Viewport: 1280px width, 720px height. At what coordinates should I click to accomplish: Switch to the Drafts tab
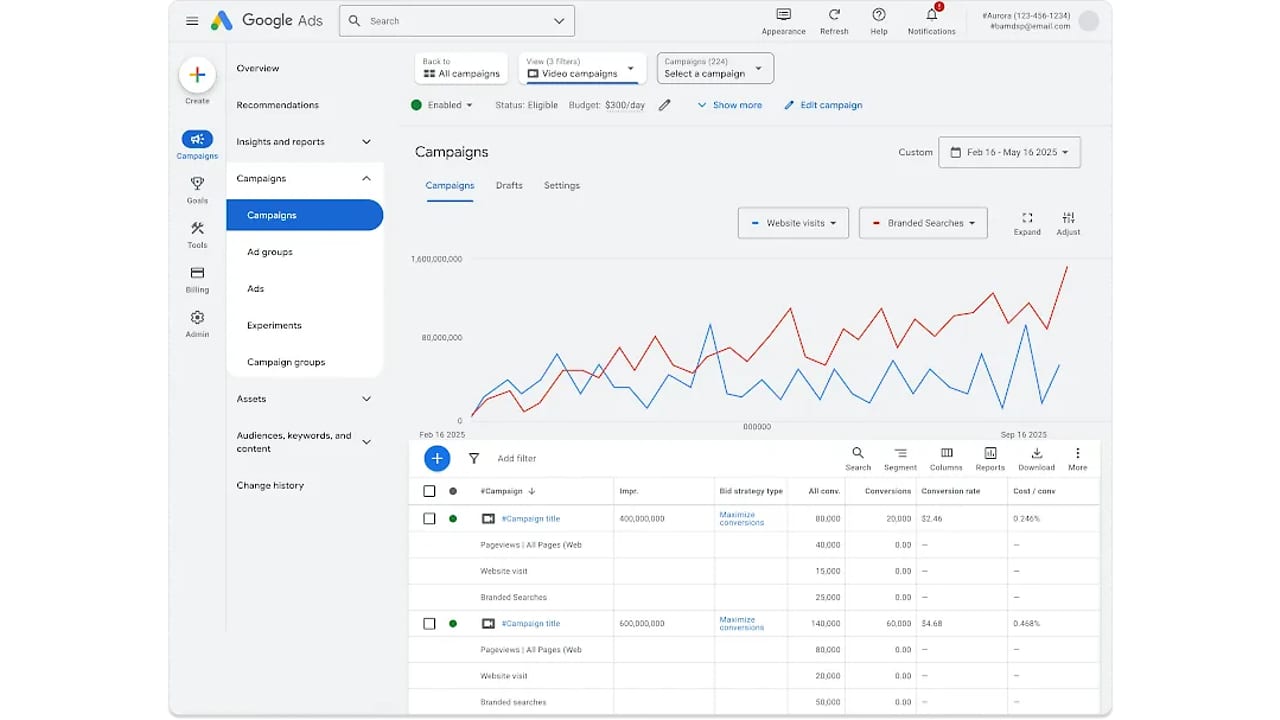point(509,186)
